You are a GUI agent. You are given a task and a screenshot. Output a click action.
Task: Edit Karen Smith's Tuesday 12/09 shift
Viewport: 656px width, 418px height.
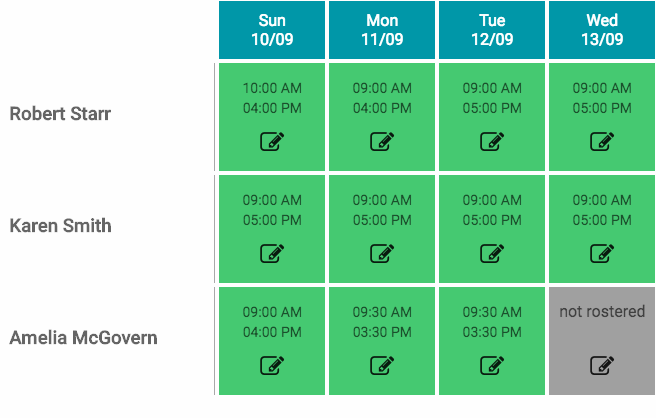pyautogui.click(x=491, y=253)
